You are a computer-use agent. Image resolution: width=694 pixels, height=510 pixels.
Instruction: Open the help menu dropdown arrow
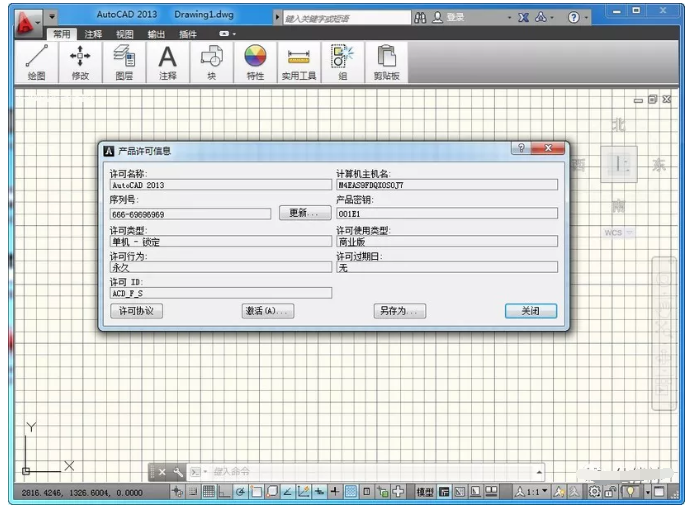(586, 18)
